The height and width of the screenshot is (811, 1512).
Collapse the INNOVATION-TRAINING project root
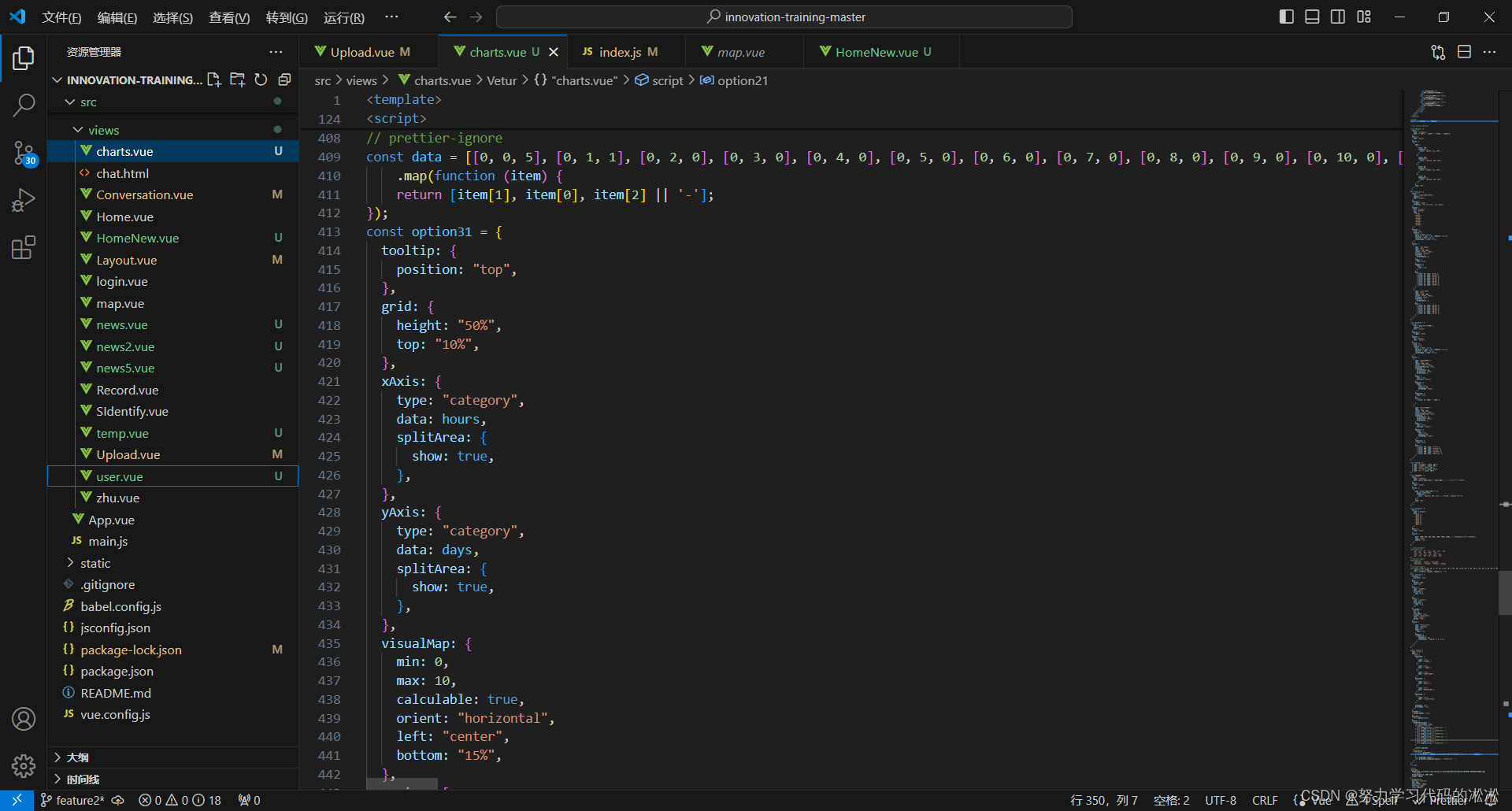(x=57, y=80)
